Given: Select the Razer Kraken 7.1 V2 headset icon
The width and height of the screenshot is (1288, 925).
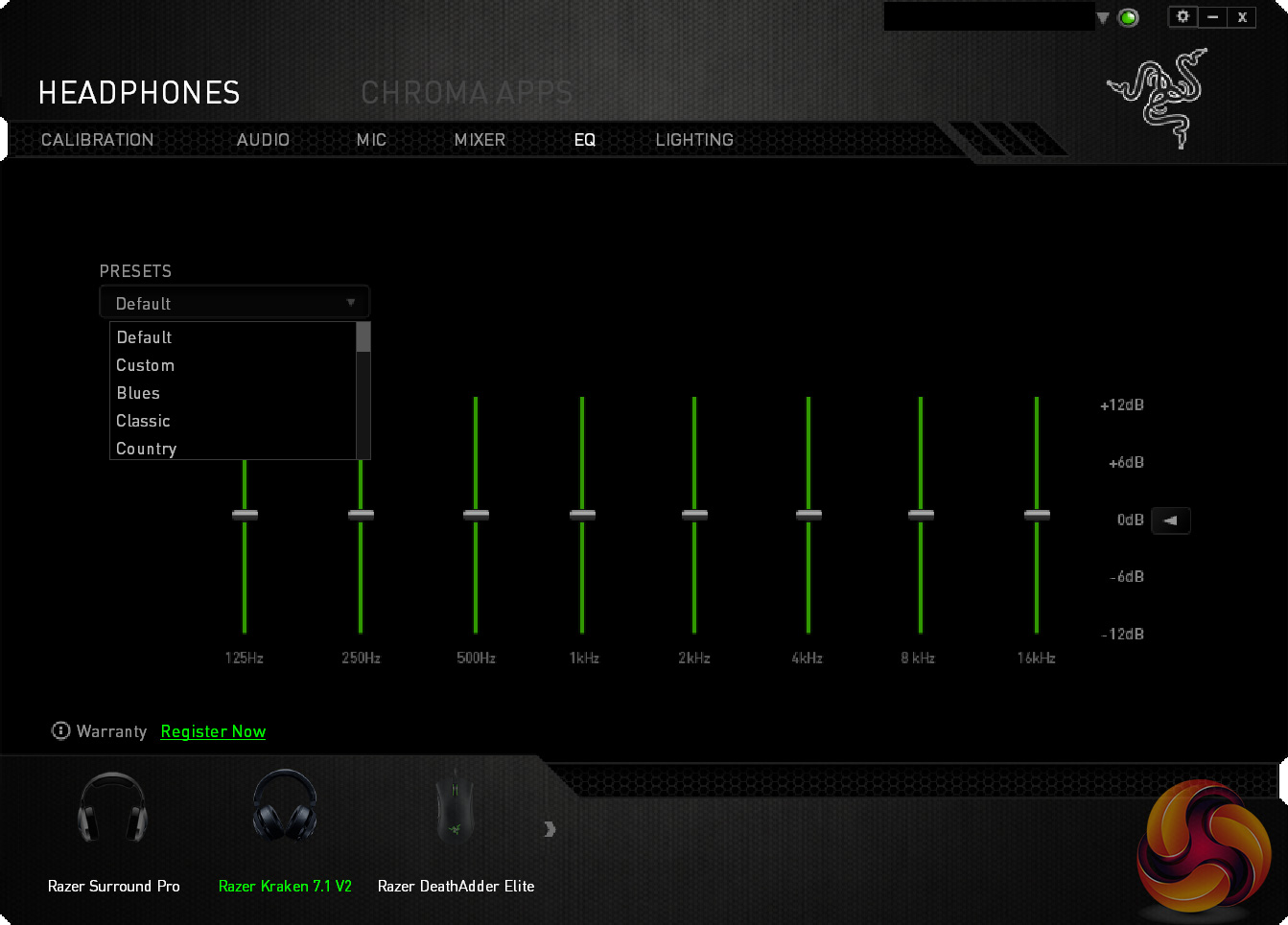Looking at the screenshot, I should 284,806.
